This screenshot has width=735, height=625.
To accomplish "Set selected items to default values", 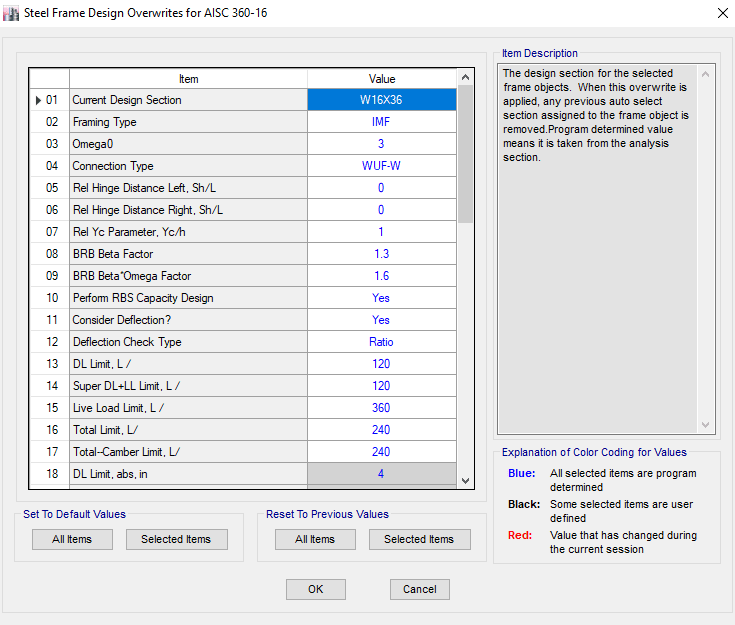I will (177, 539).
